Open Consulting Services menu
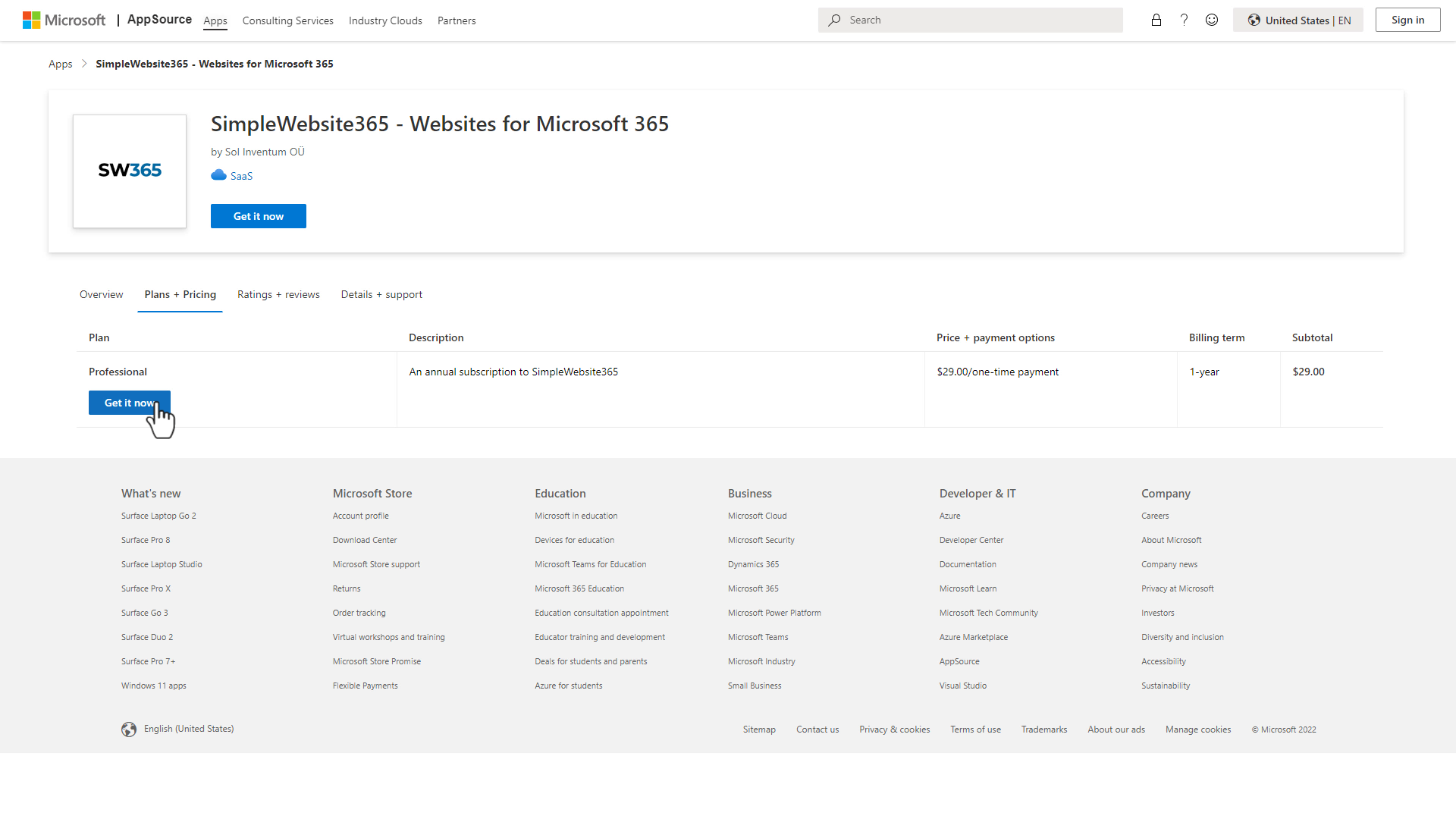 click(x=288, y=21)
